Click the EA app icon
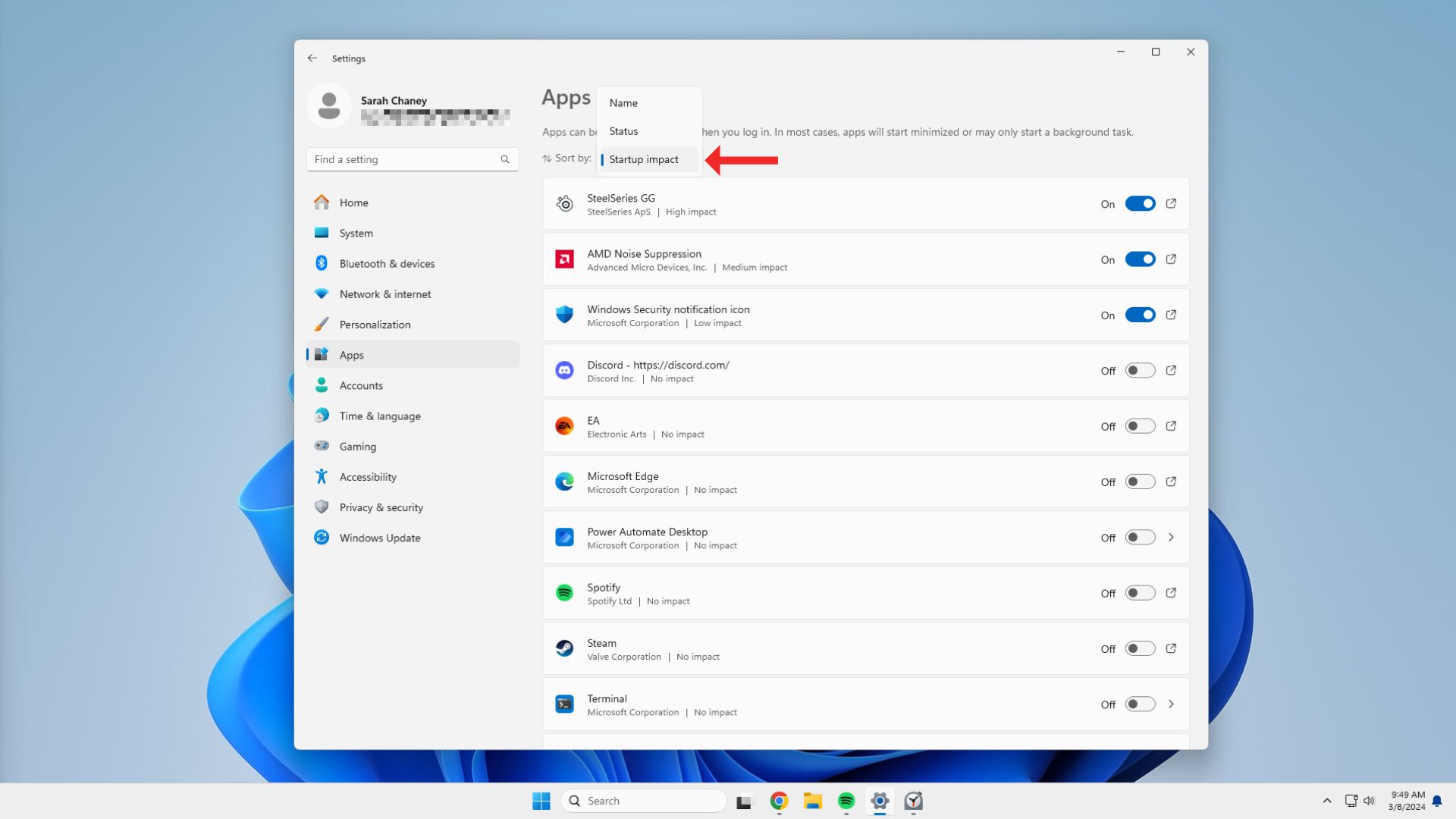Screen dimensions: 1456x819 click(564, 425)
